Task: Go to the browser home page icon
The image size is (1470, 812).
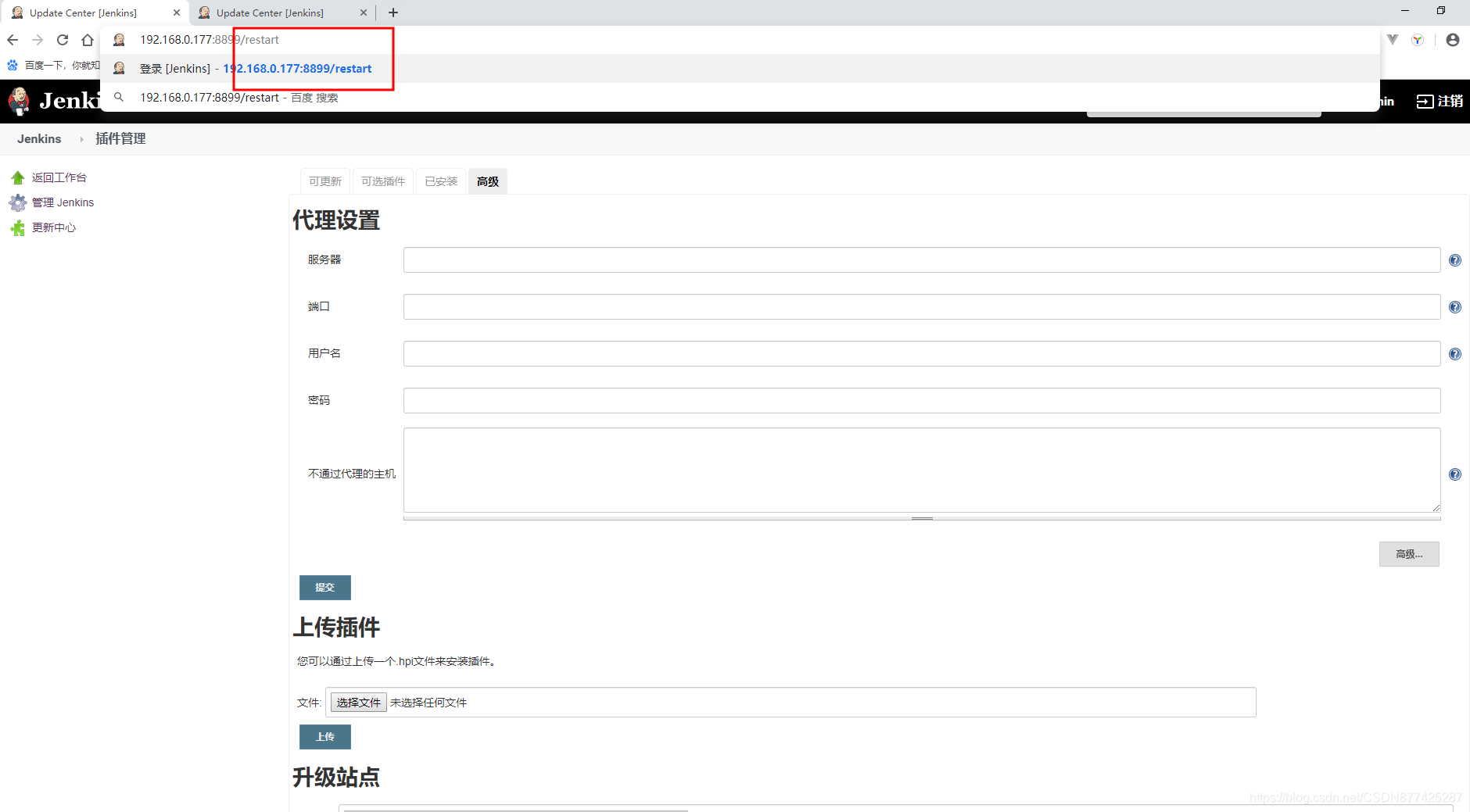Action: click(x=88, y=40)
